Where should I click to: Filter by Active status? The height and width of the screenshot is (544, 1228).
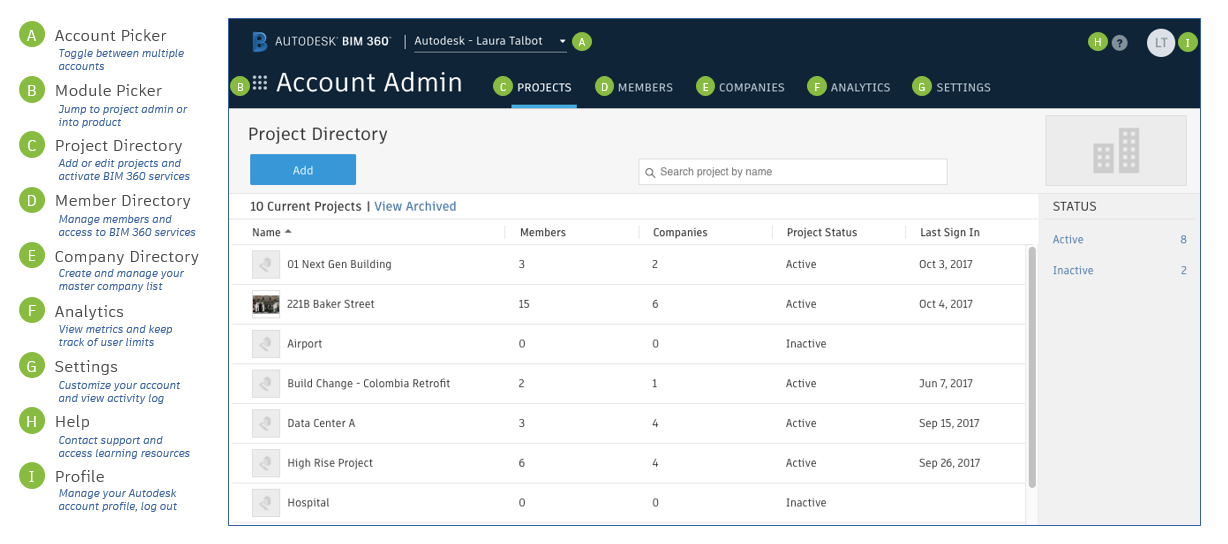[1068, 239]
